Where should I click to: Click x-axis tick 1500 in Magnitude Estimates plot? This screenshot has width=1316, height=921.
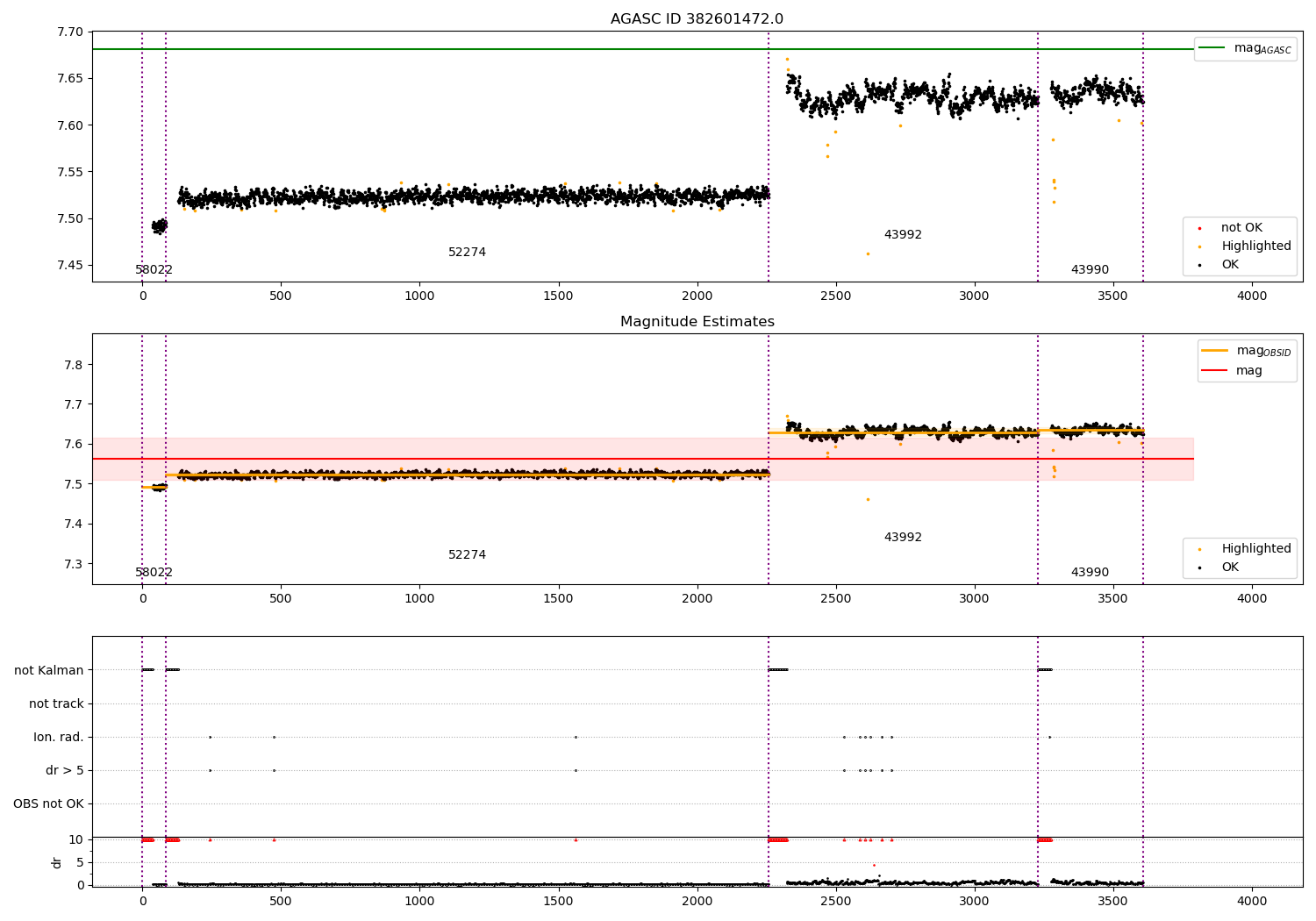[x=558, y=598]
